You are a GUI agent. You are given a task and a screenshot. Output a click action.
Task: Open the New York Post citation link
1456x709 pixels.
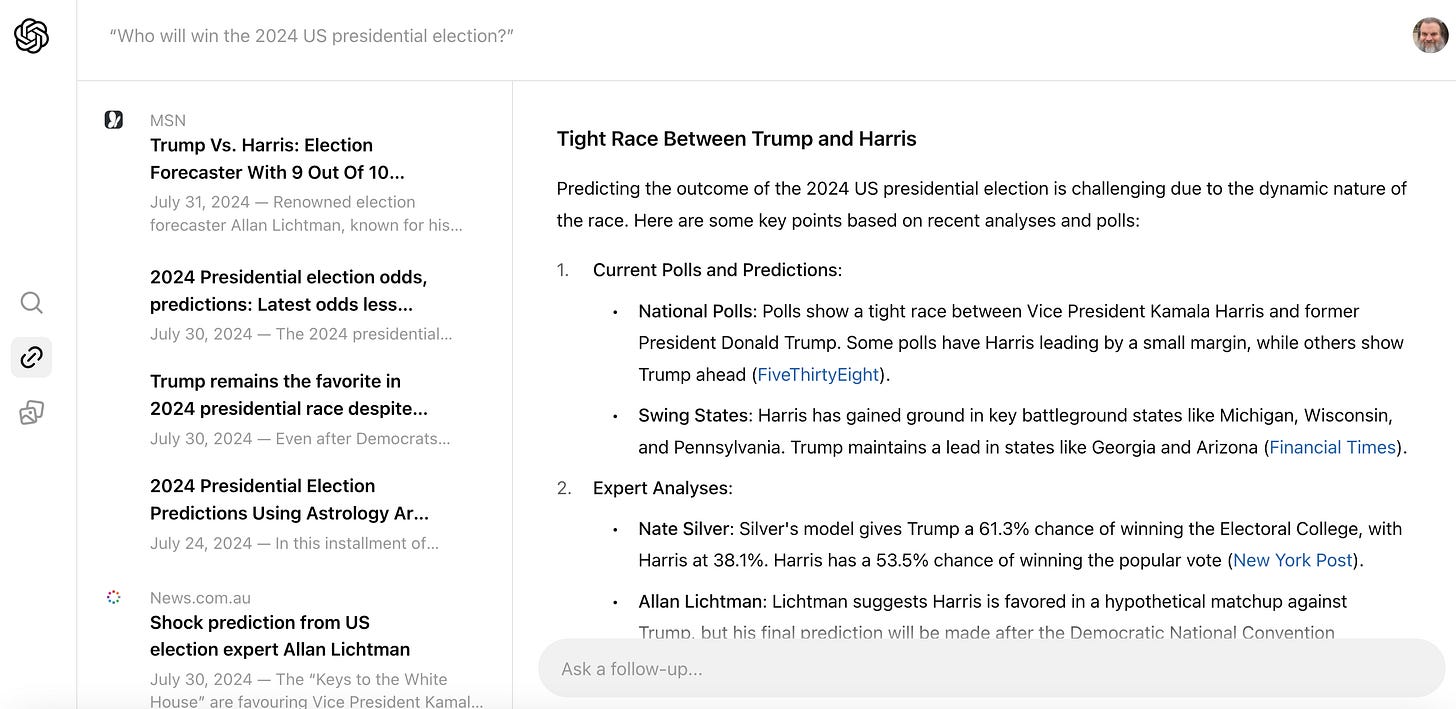click(1293, 560)
